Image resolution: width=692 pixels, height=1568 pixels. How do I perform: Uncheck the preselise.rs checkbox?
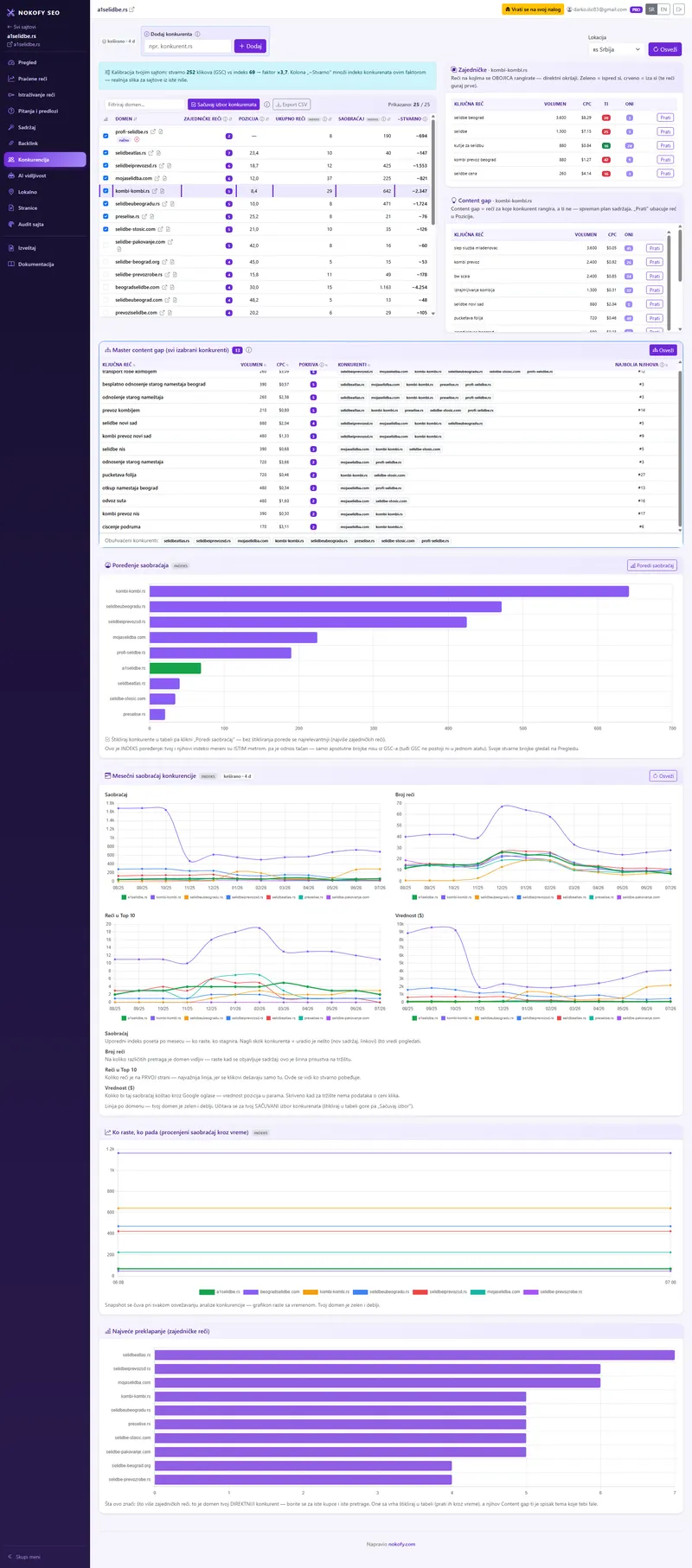point(106,216)
